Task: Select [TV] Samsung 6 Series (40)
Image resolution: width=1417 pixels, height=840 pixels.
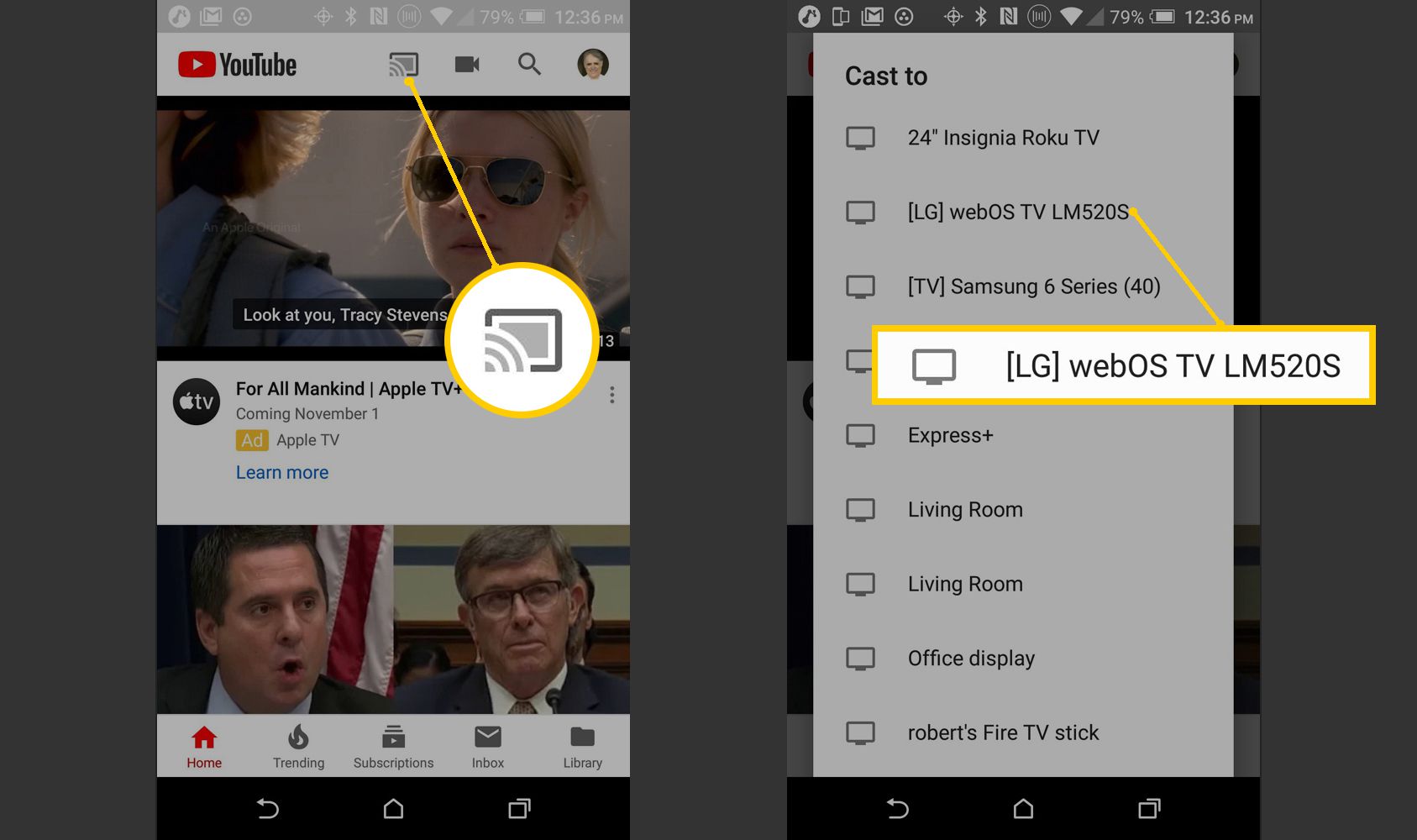Action: (1023, 286)
